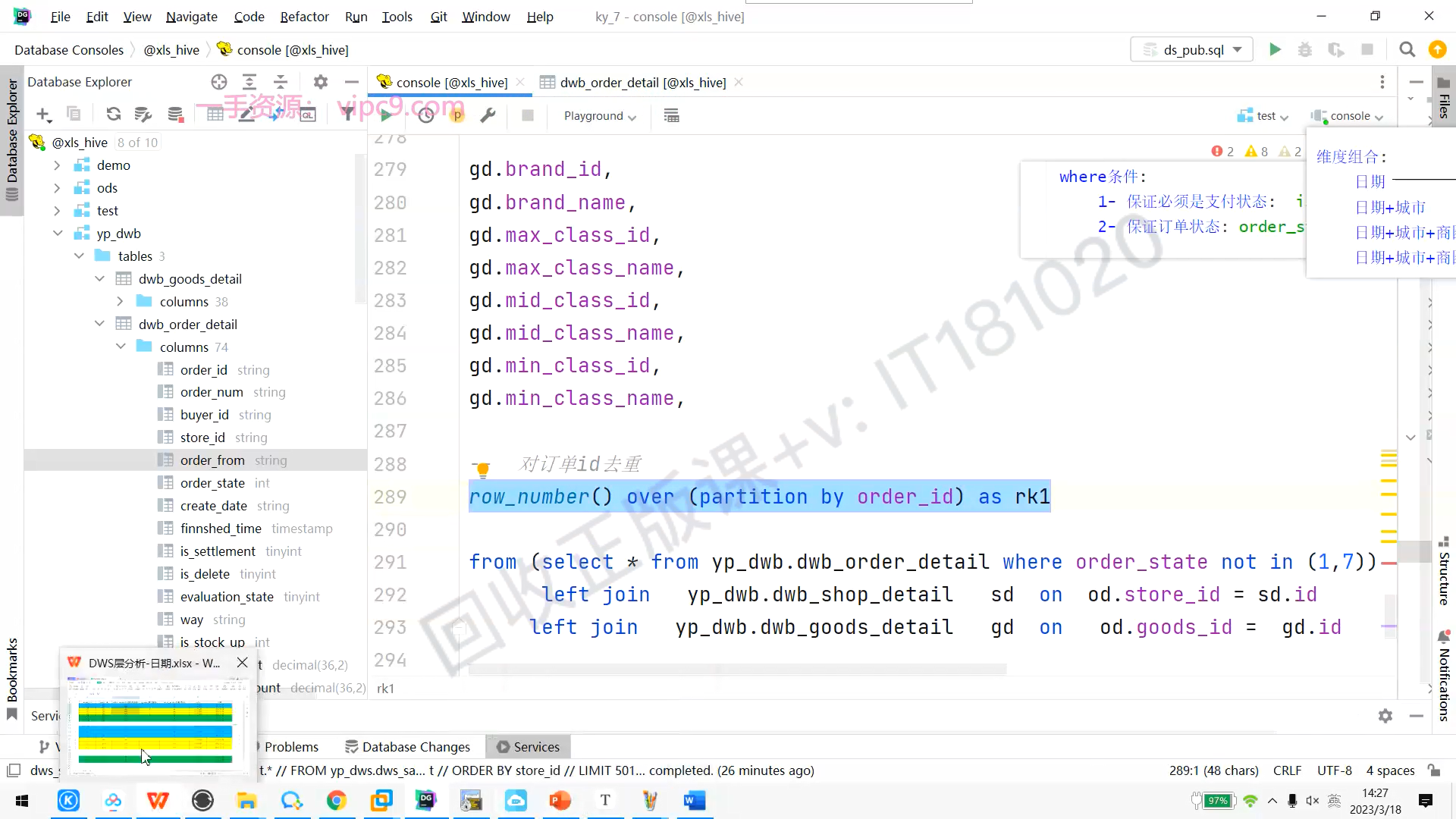Click In-Editor Results icon next to Playground
This screenshot has width=1456, height=819.
(671, 116)
